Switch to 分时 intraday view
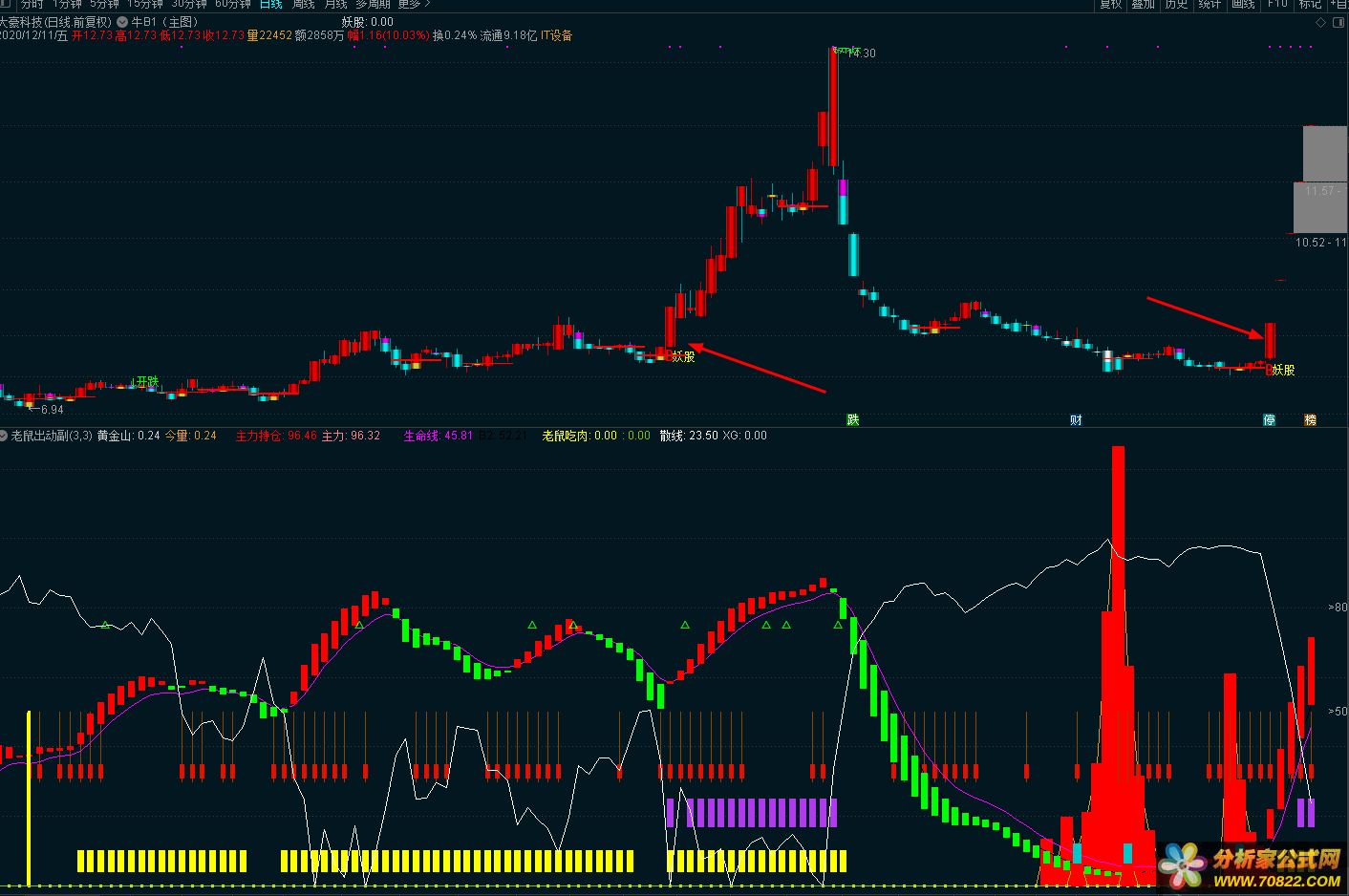This screenshot has width=1349, height=896. click(32, 4)
